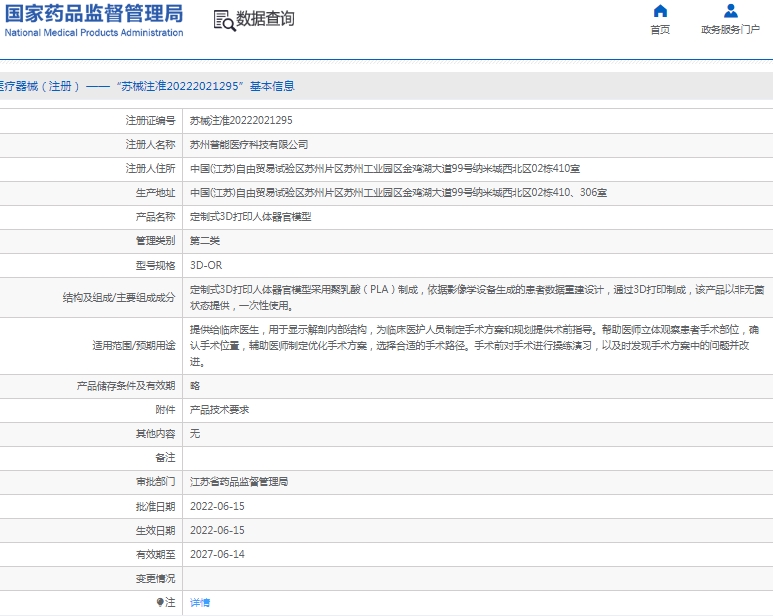
Task: Select the 生产地址 address ending 410、306室
Action: point(398,193)
